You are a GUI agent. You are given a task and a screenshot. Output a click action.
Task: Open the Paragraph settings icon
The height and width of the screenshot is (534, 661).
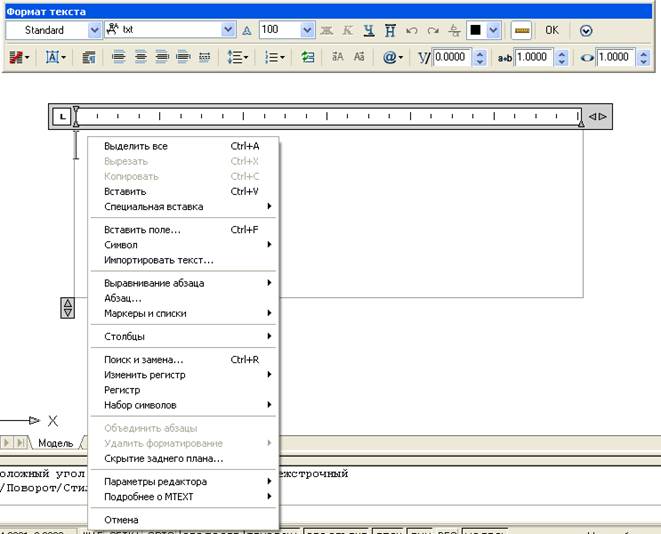(x=88, y=58)
